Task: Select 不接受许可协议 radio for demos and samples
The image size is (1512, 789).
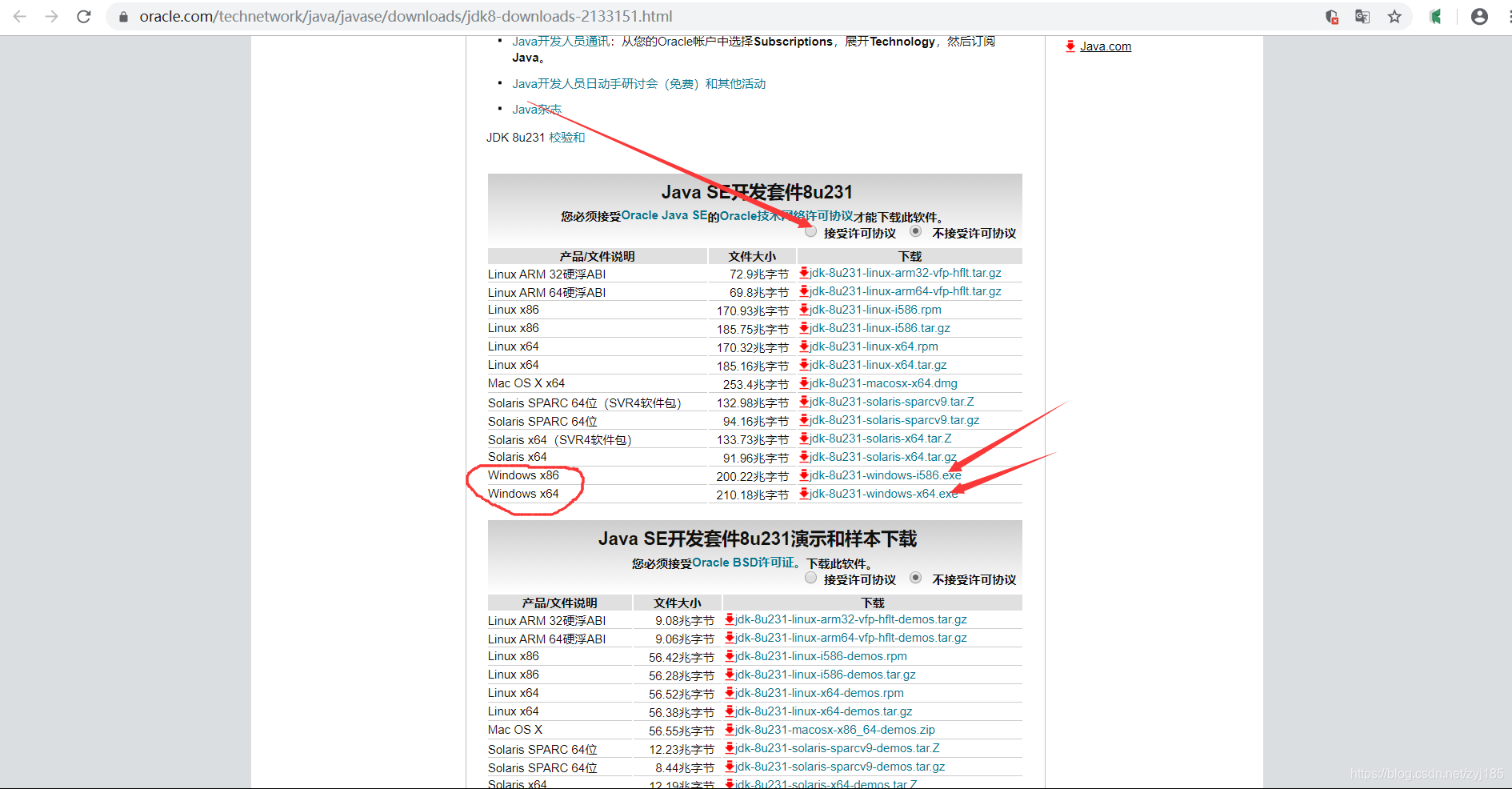Action: 916,578
